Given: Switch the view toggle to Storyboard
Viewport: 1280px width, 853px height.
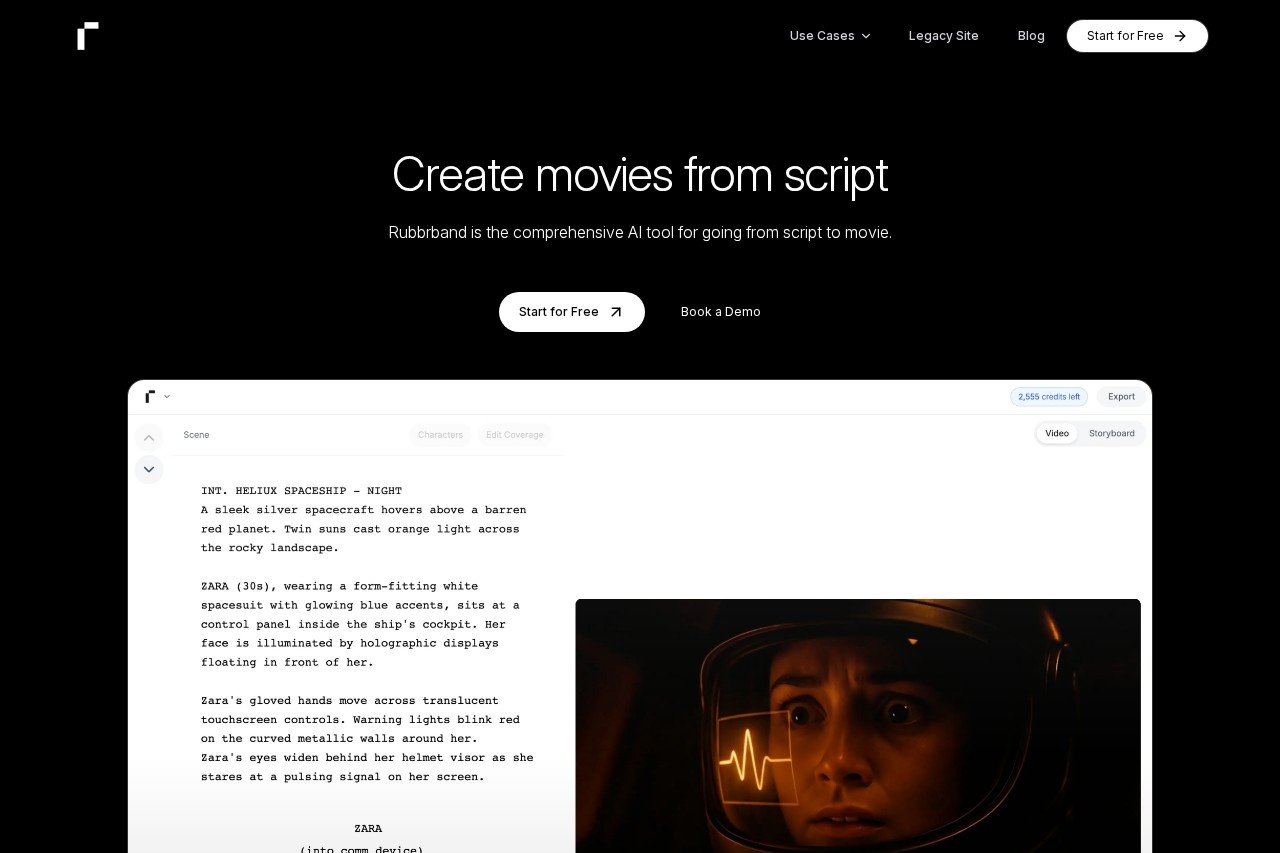Looking at the screenshot, I should (x=1111, y=433).
